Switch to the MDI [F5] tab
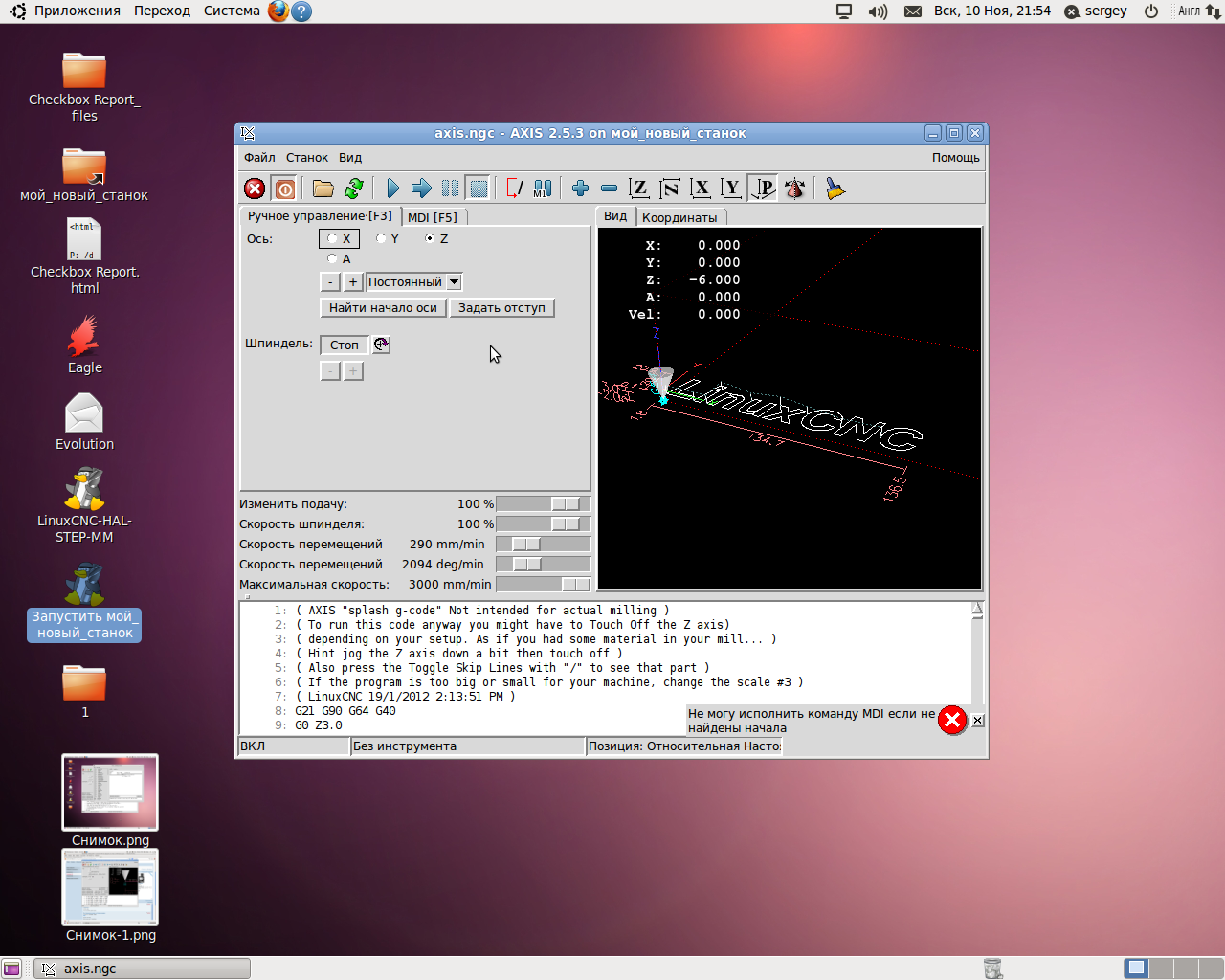 tap(433, 217)
